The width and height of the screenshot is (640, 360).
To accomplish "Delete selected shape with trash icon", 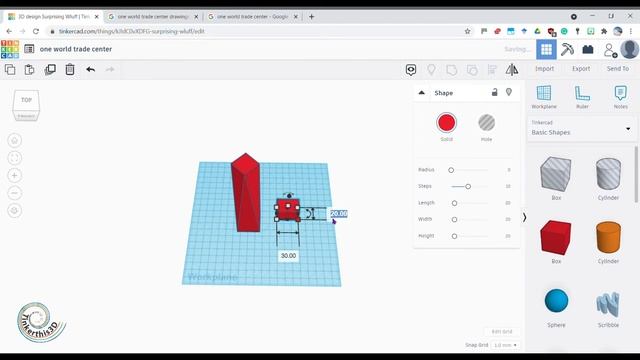I will coord(70,69).
